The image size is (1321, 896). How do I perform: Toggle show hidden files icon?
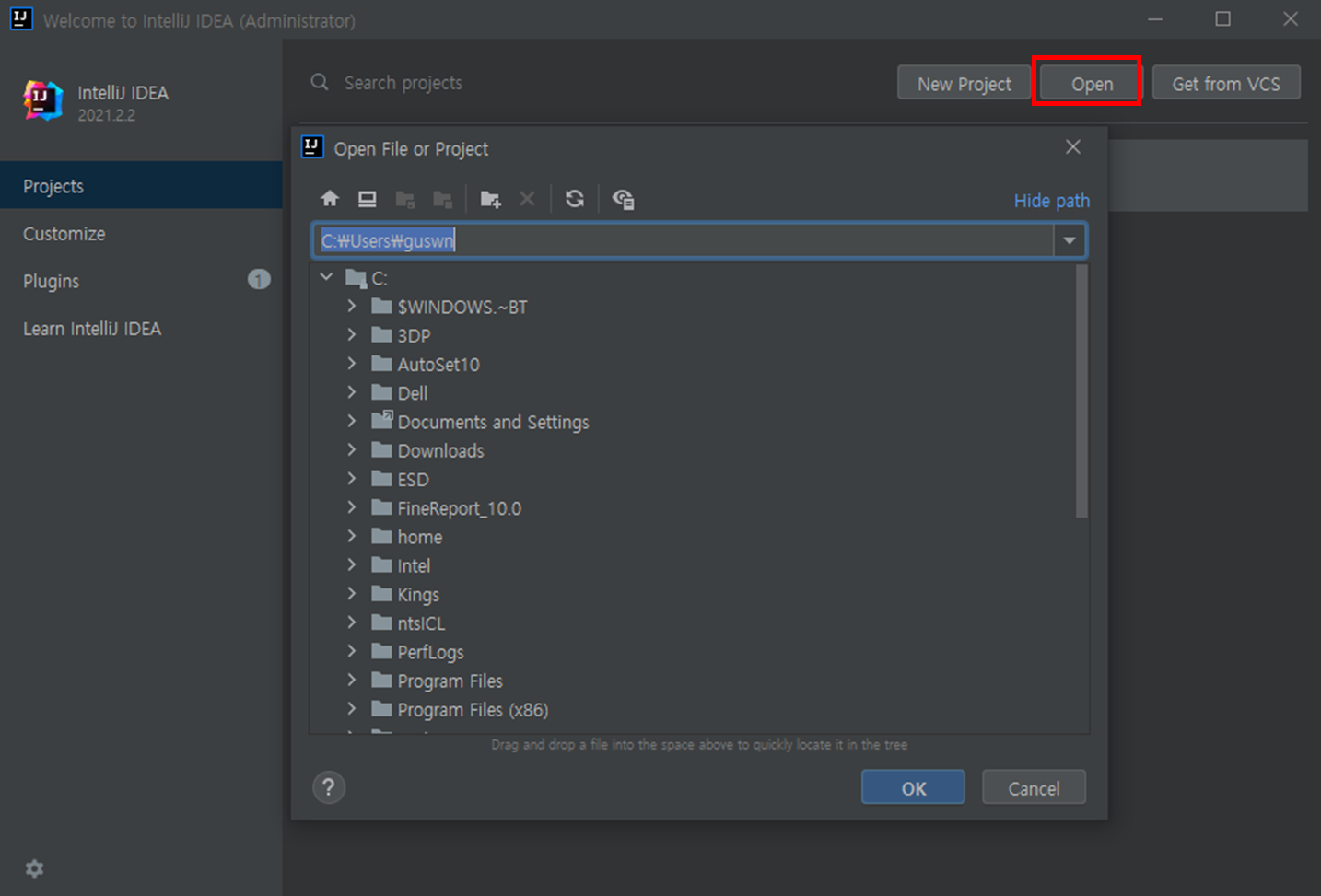(x=624, y=199)
